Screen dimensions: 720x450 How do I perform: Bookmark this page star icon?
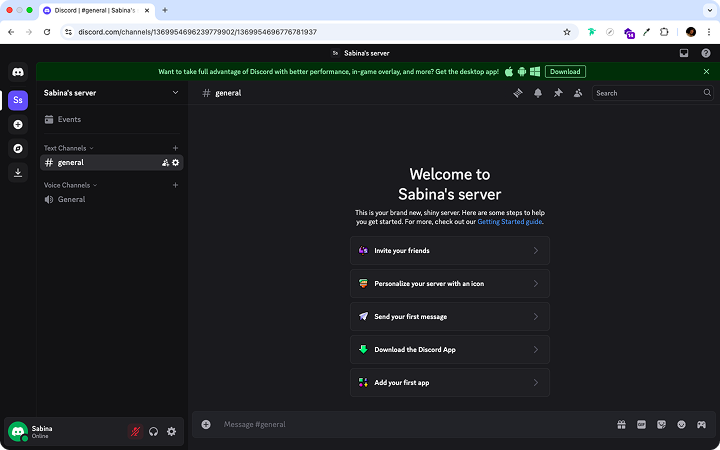click(x=567, y=32)
